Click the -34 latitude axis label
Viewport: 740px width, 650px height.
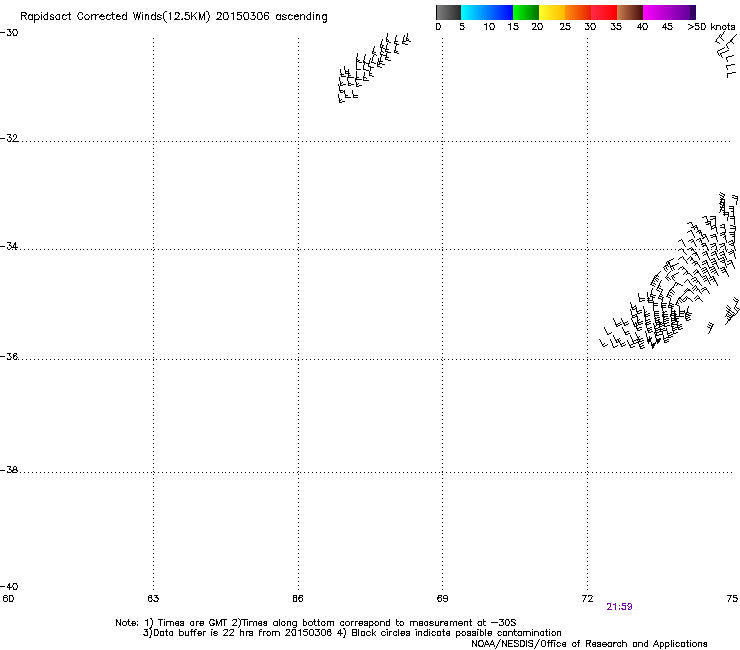click(9, 246)
